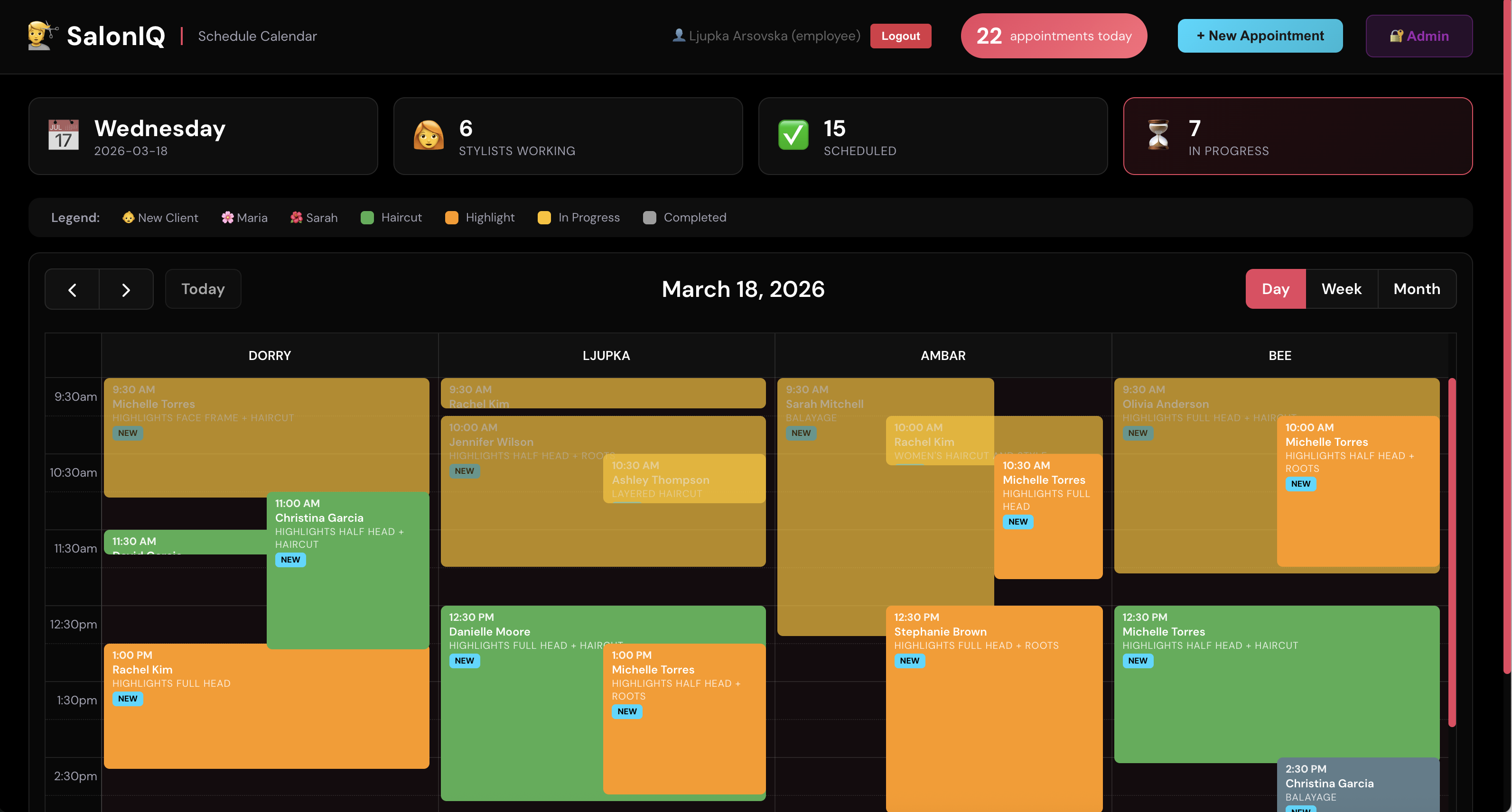
Task: Click the green checkmark Scheduled icon
Action: pos(793,135)
